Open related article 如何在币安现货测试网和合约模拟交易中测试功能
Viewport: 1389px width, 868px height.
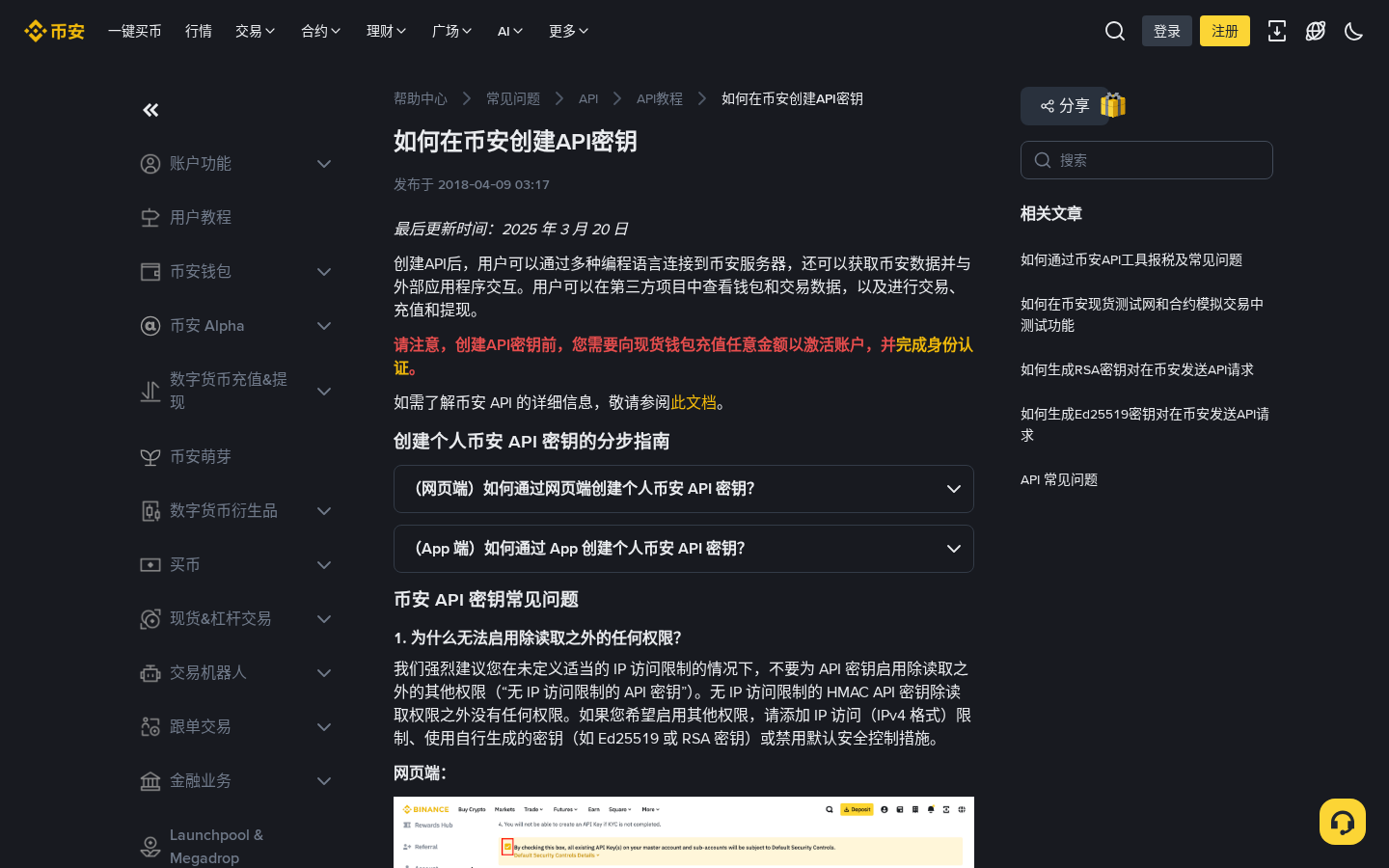[x=1142, y=314]
